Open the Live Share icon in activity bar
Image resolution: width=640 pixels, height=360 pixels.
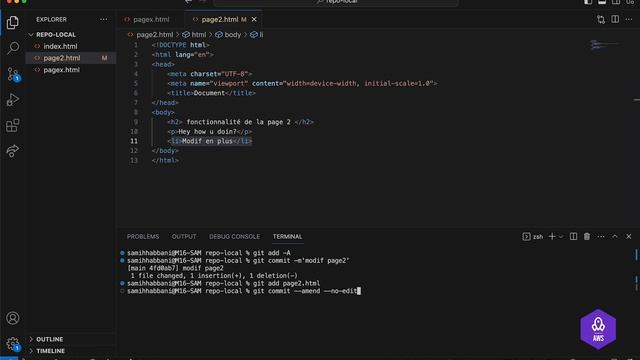13,151
